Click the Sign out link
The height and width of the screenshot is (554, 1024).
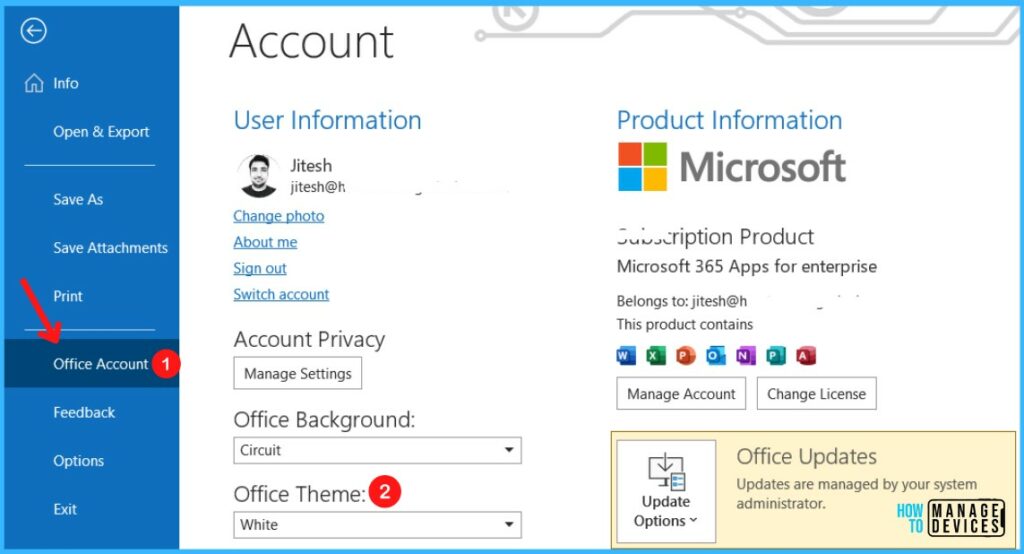click(x=260, y=268)
